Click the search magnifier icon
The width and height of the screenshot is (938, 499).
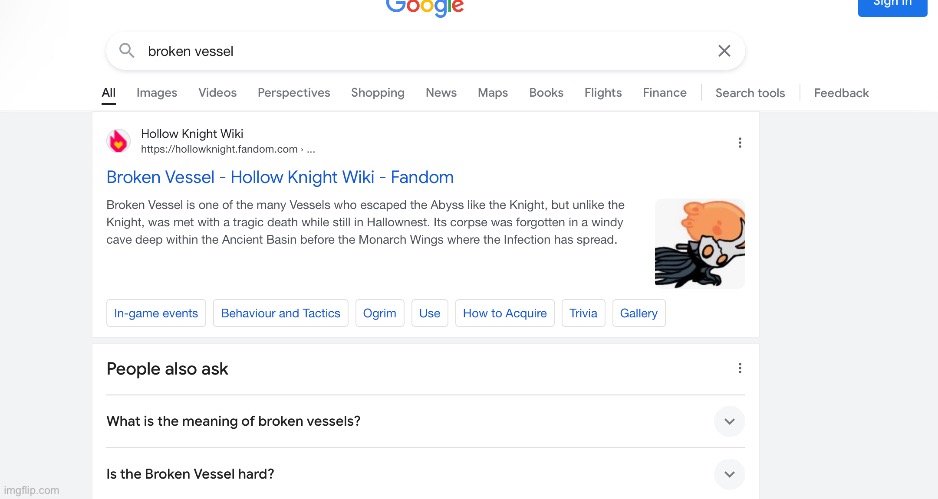127,51
